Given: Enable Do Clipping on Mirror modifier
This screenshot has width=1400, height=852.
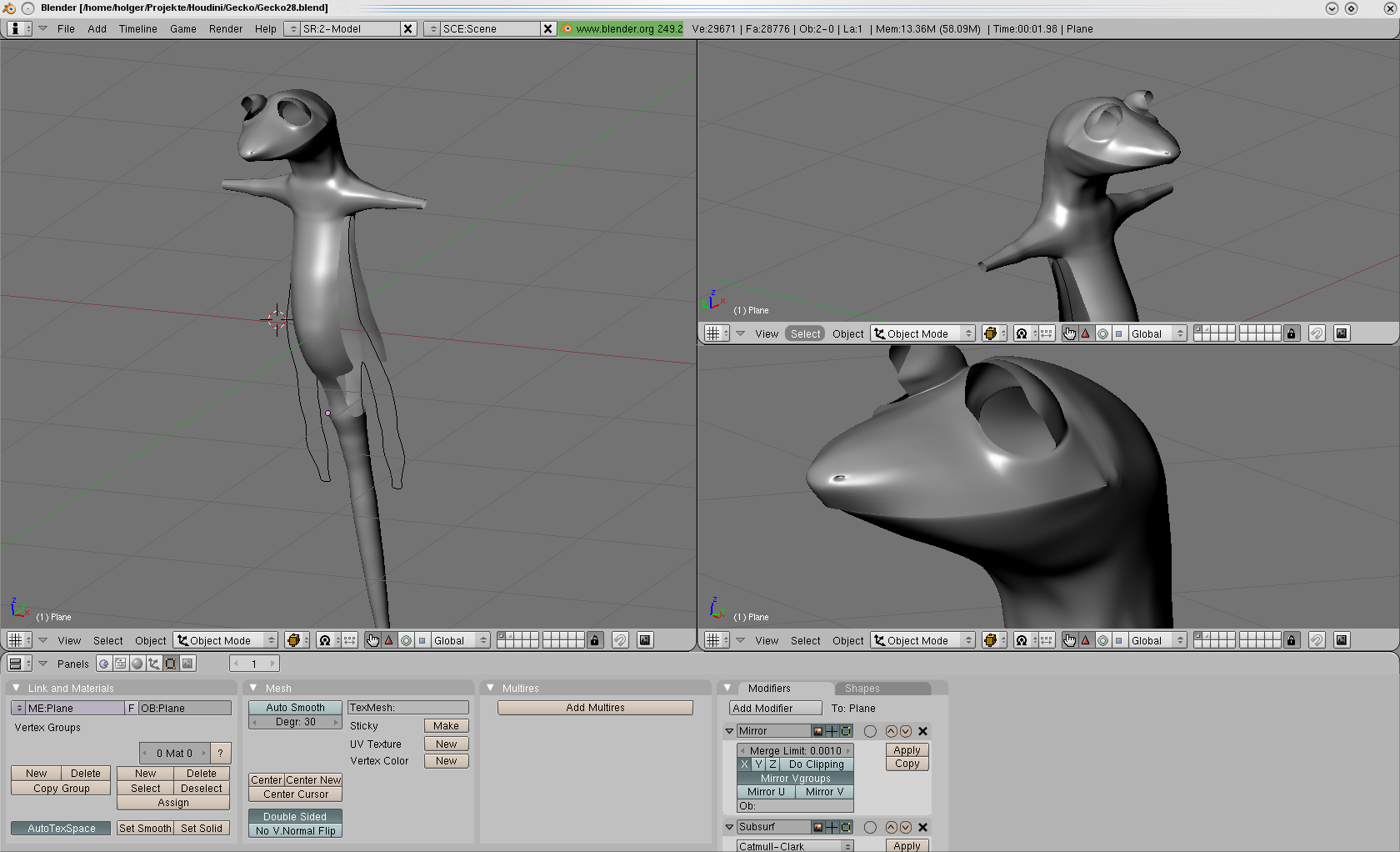Looking at the screenshot, I should pyautogui.click(x=817, y=764).
